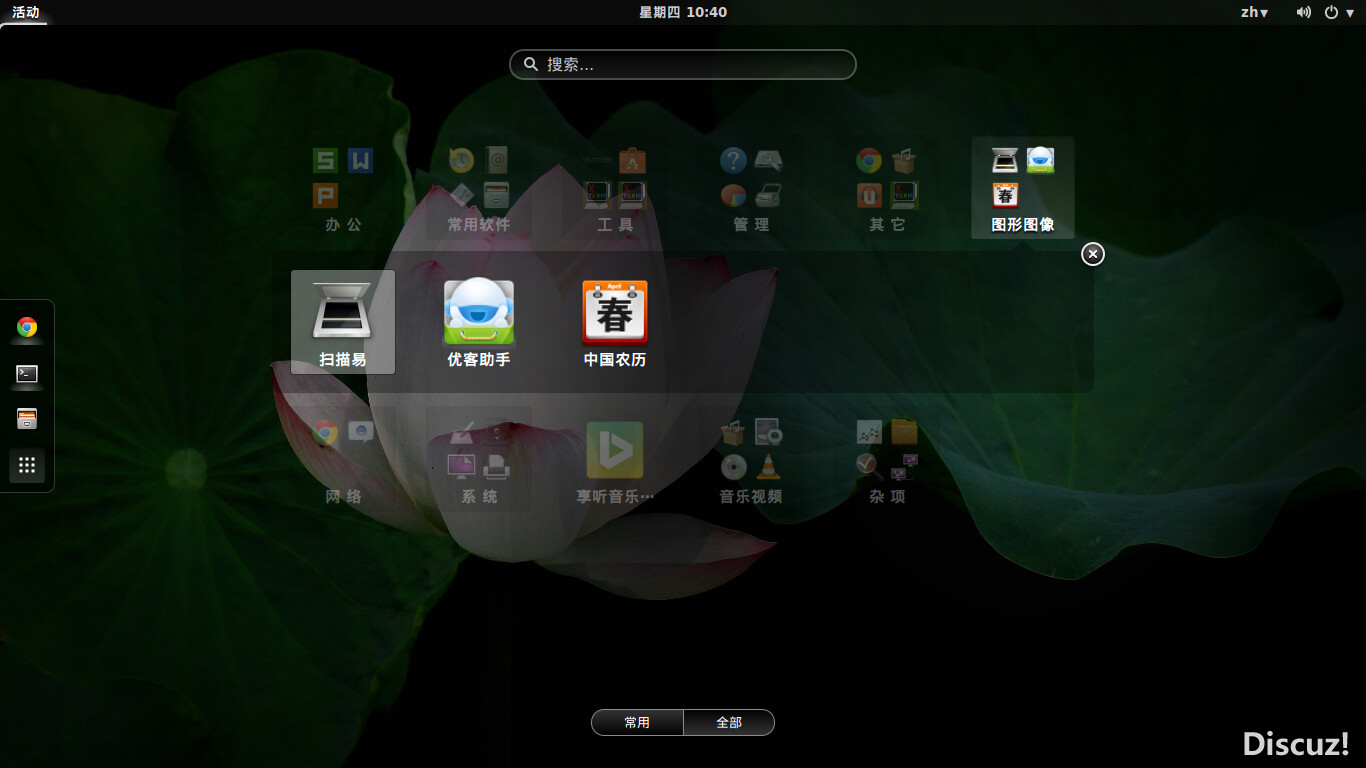The image size is (1366, 768).
Task: Switch to the 全部 all apps view
Action: pos(729,722)
